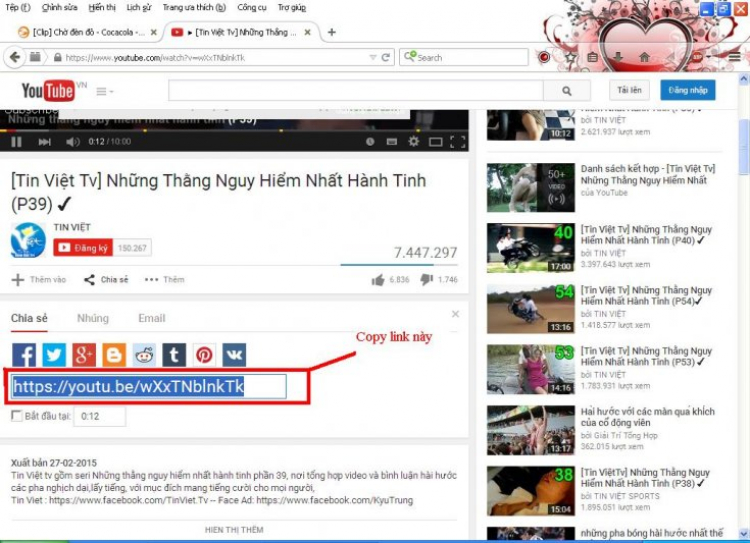Click the YouTube search magnifier button

pos(567,90)
